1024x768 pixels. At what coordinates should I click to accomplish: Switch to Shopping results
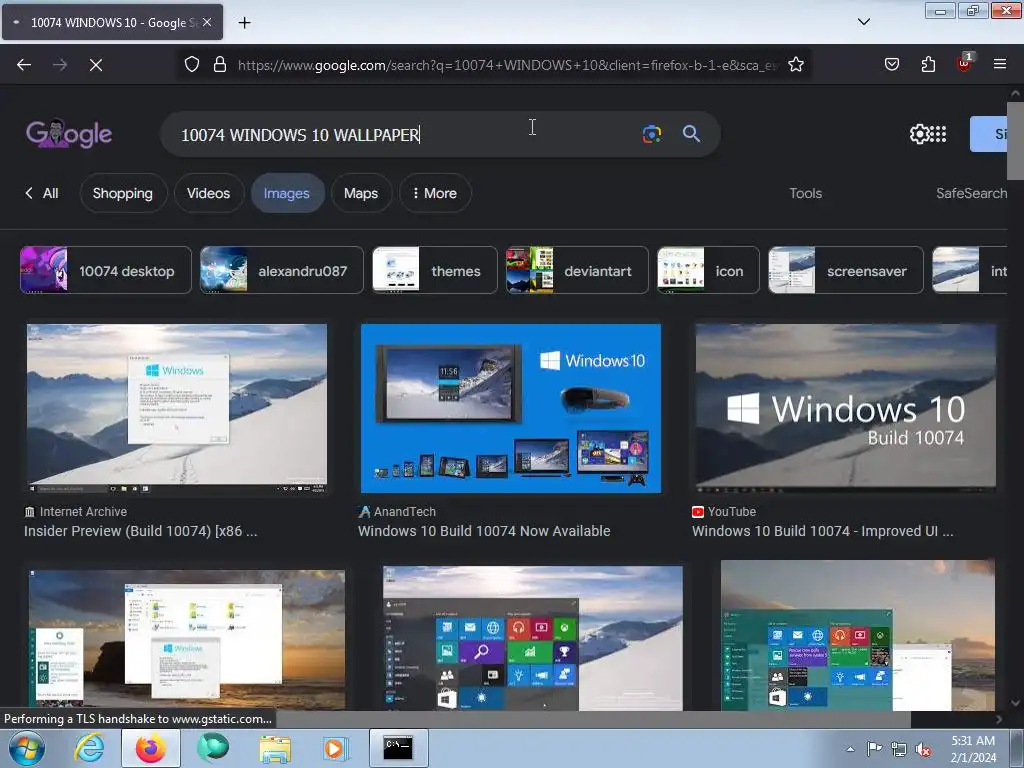coord(123,193)
